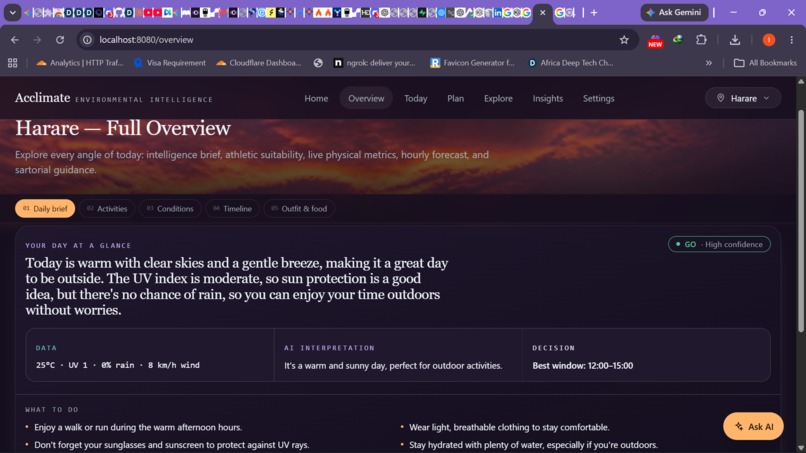The width and height of the screenshot is (806, 453).
Task: Bookmark this page with the star icon
Action: pyautogui.click(x=624, y=40)
